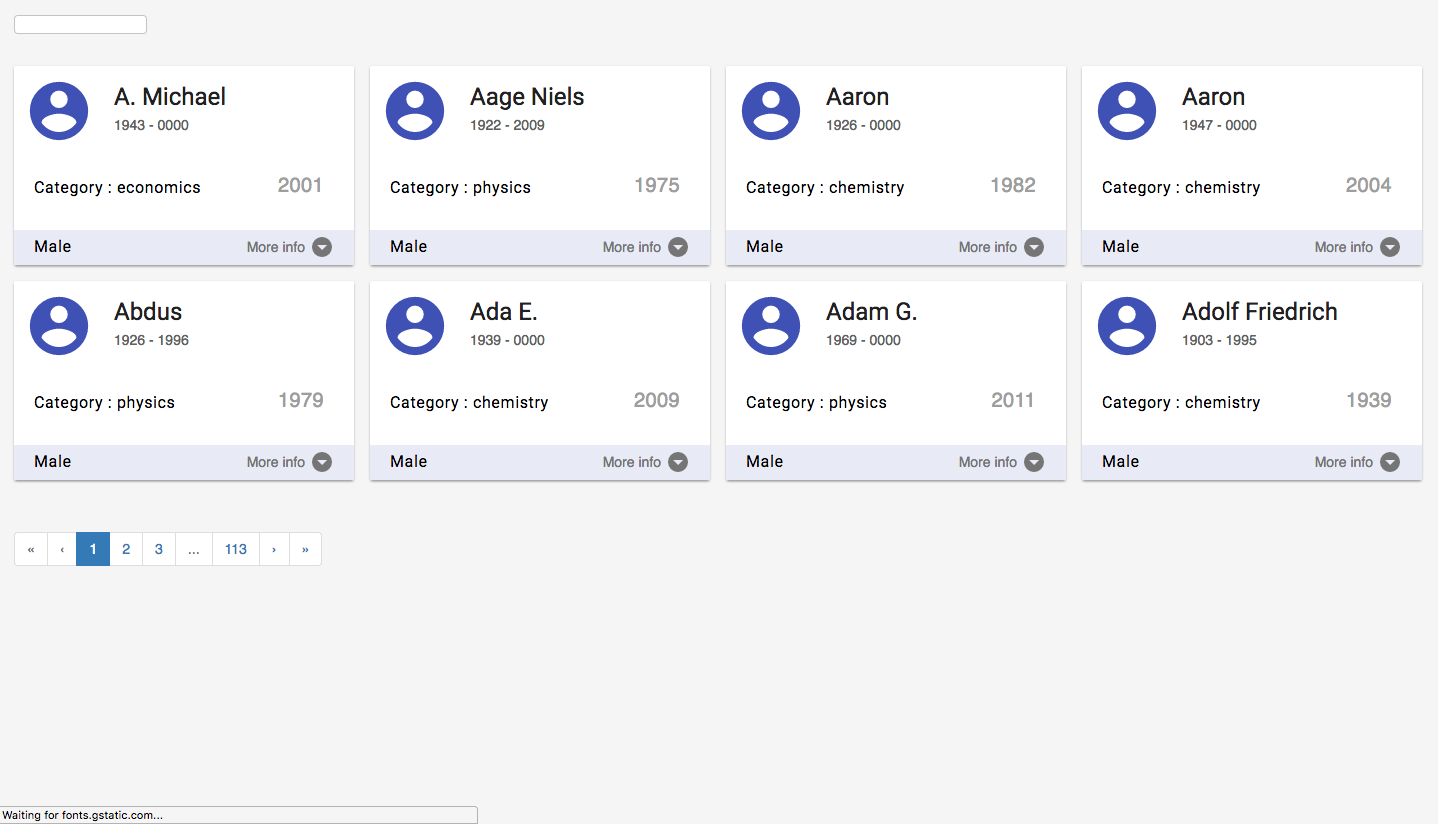
Task: Jump to page 113
Action: point(236,549)
